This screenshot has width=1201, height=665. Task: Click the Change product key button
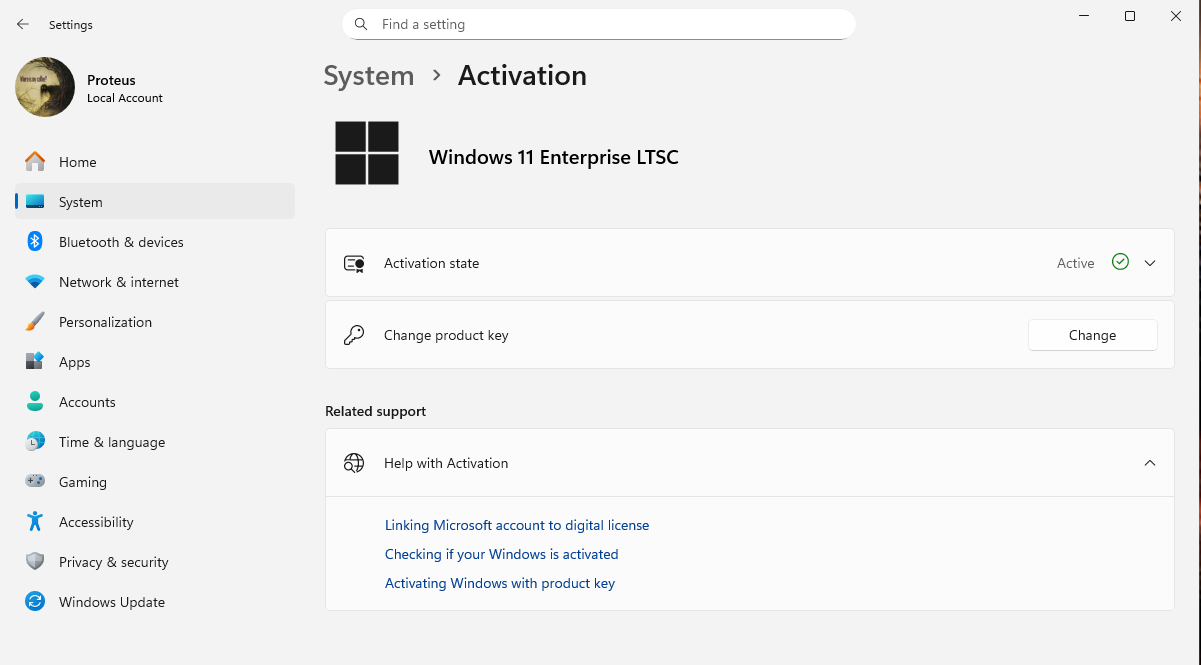coord(1092,335)
